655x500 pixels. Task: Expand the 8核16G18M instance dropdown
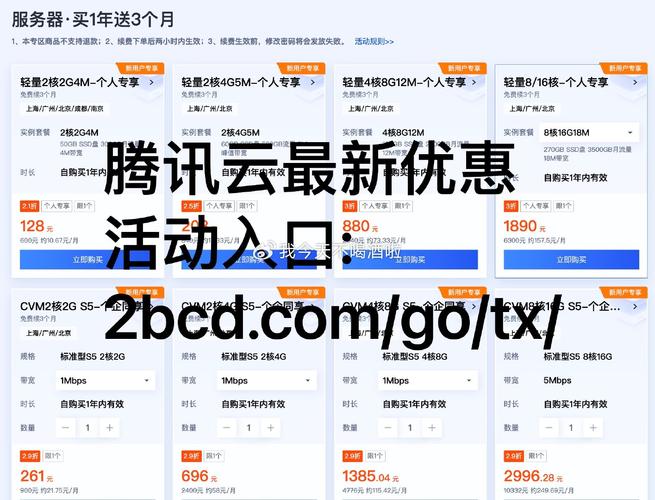point(589,132)
